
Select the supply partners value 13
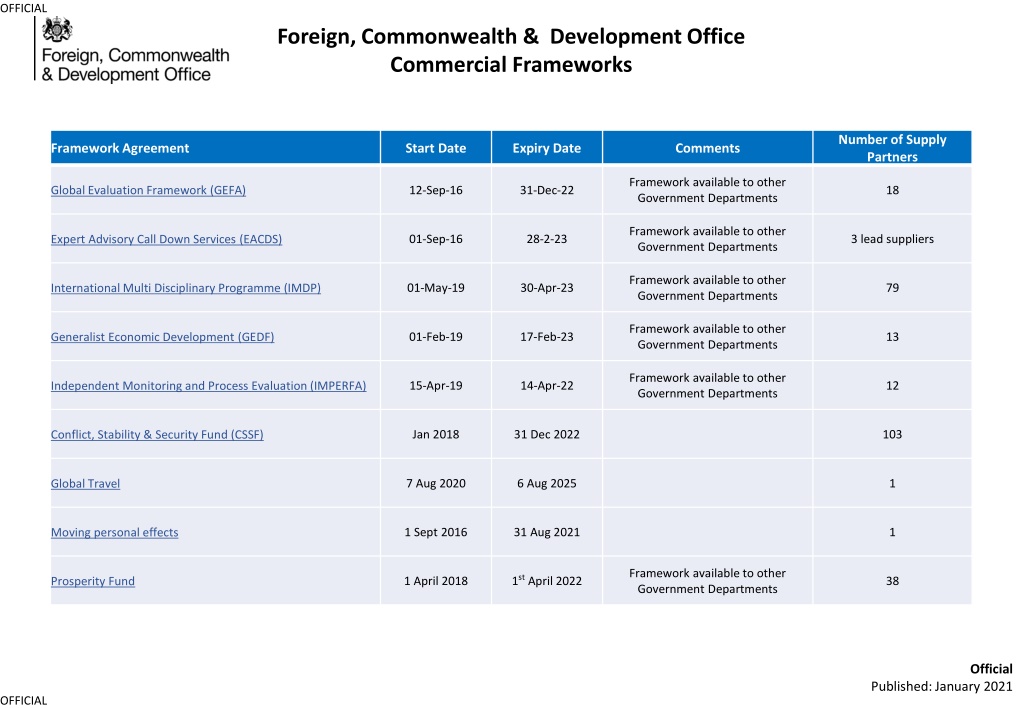coord(893,337)
